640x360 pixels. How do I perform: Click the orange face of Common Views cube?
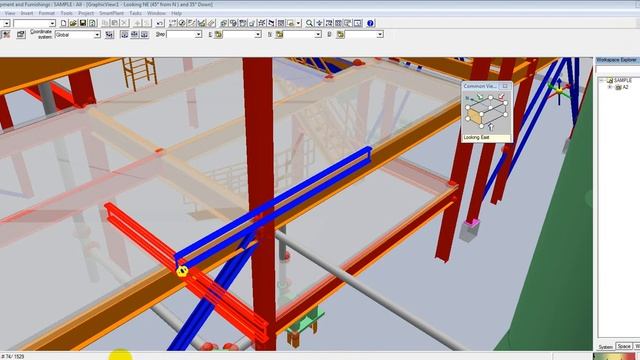tap(474, 117)
